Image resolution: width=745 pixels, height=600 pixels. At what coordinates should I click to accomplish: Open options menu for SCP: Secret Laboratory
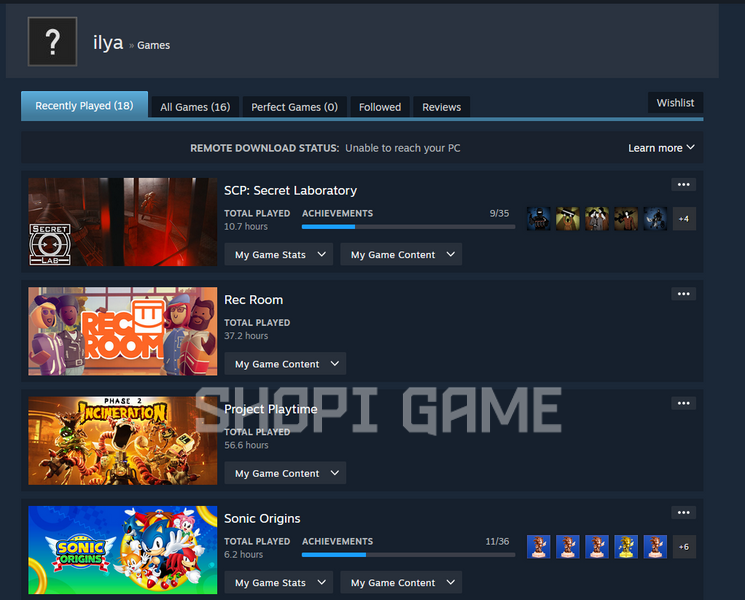[683, 184]
